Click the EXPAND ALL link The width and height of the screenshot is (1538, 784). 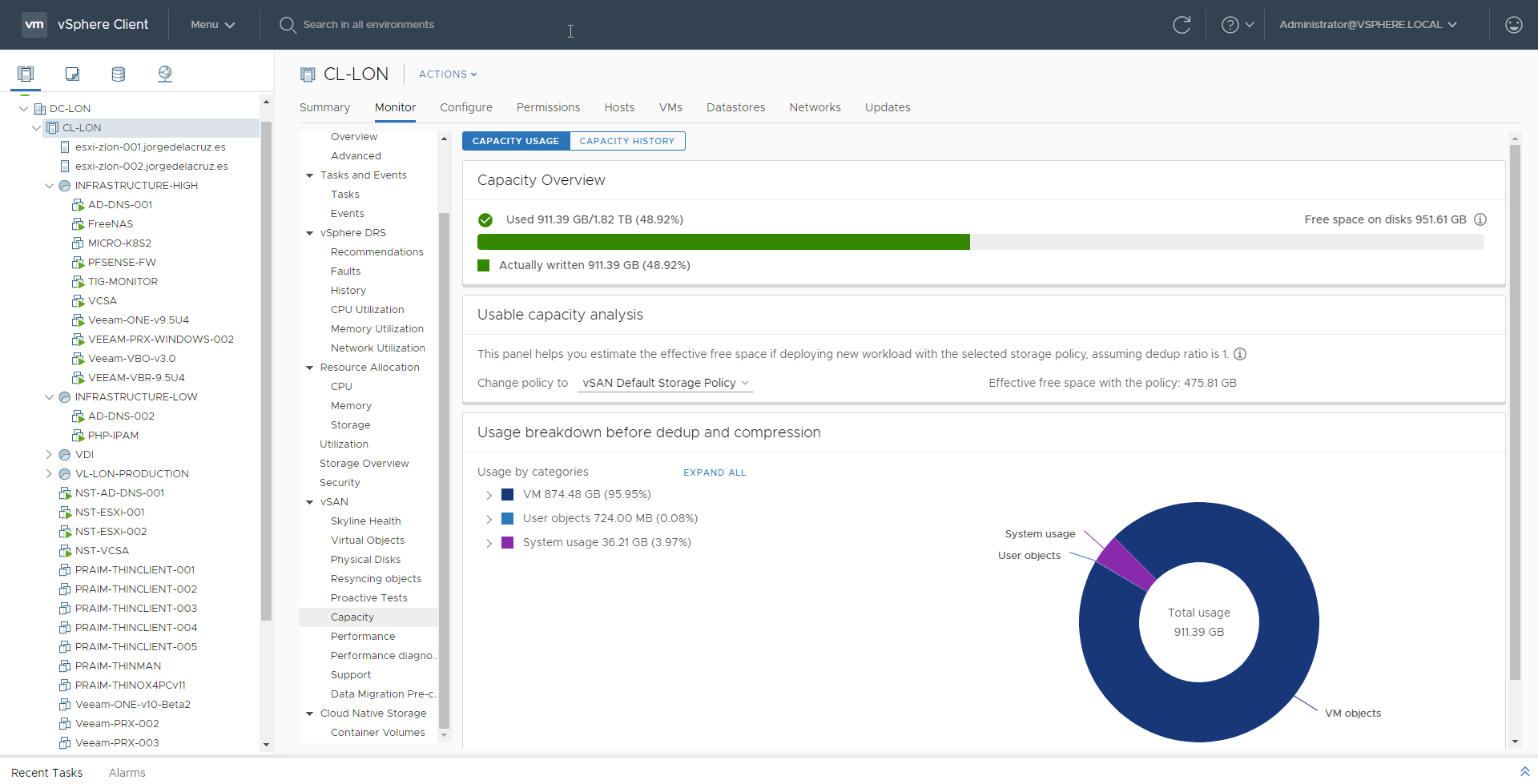[715, 472]
